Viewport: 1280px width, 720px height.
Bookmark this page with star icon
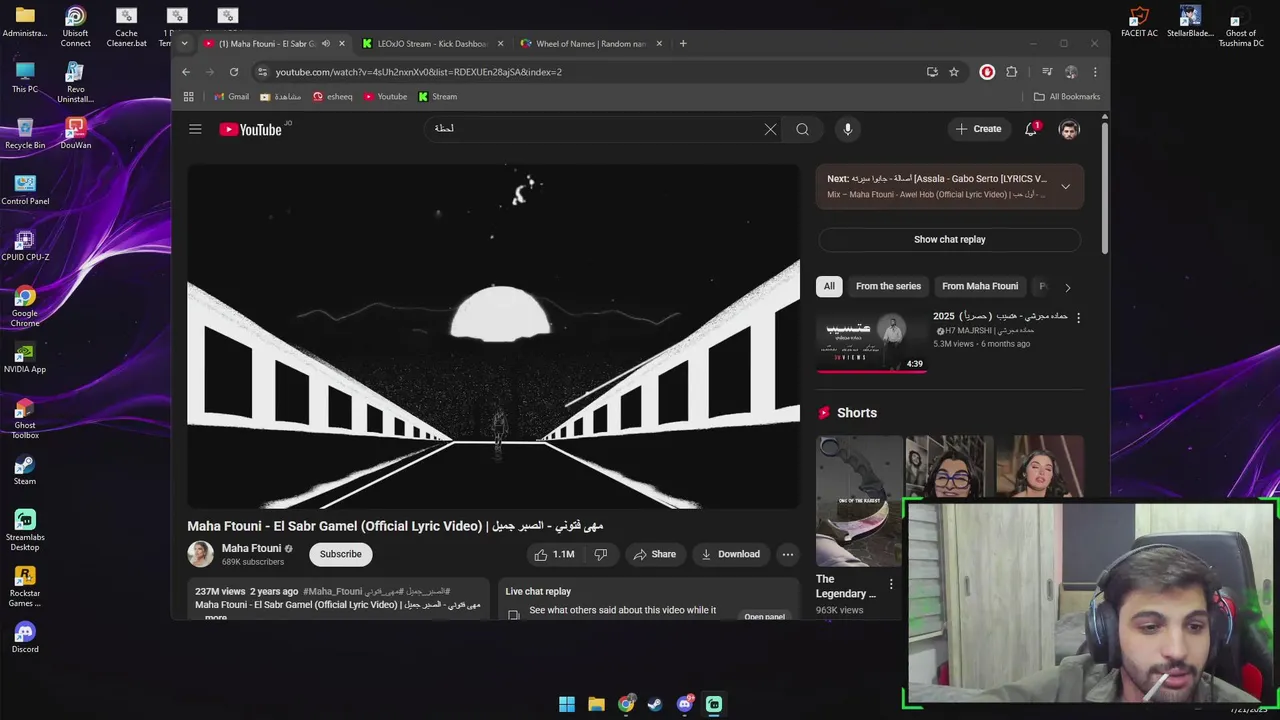[x=954, y=72]
